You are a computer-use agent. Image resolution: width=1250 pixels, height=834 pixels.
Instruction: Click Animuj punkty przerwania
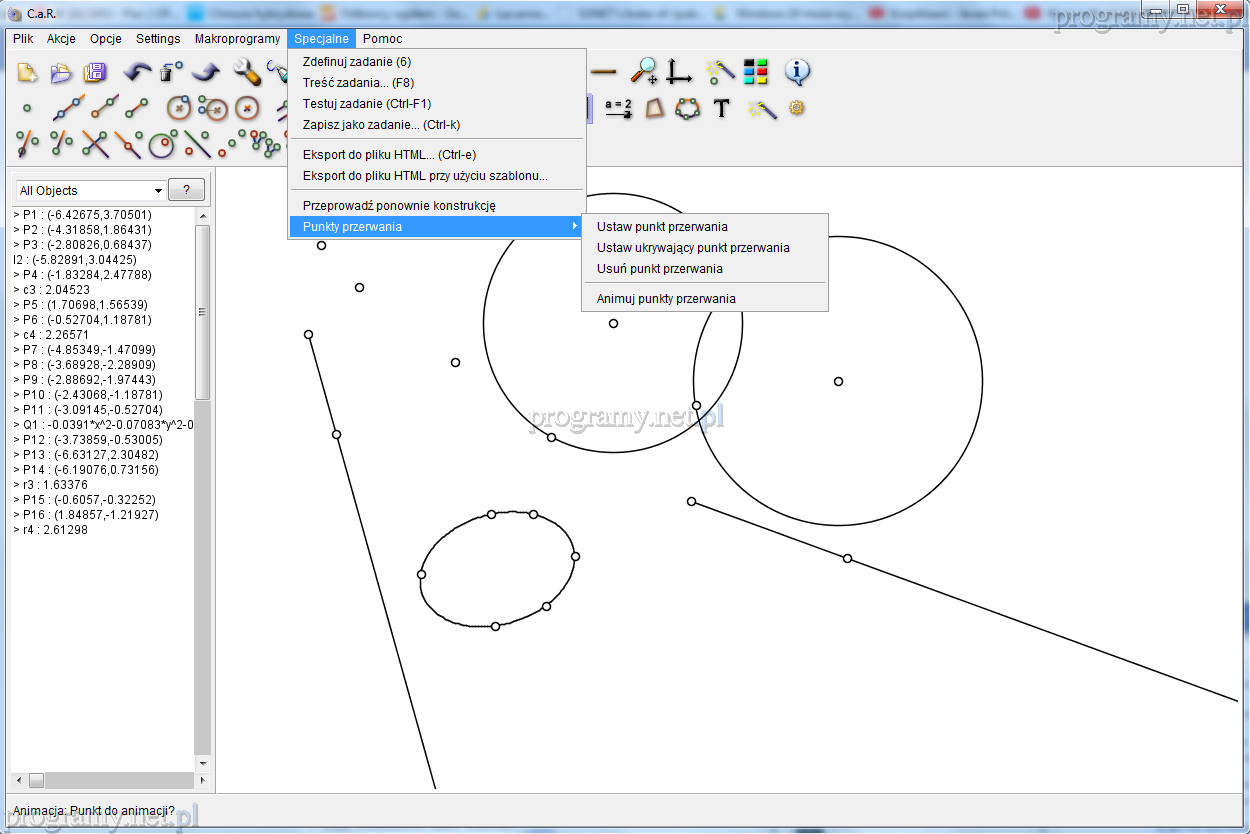[x=666, y=299]
